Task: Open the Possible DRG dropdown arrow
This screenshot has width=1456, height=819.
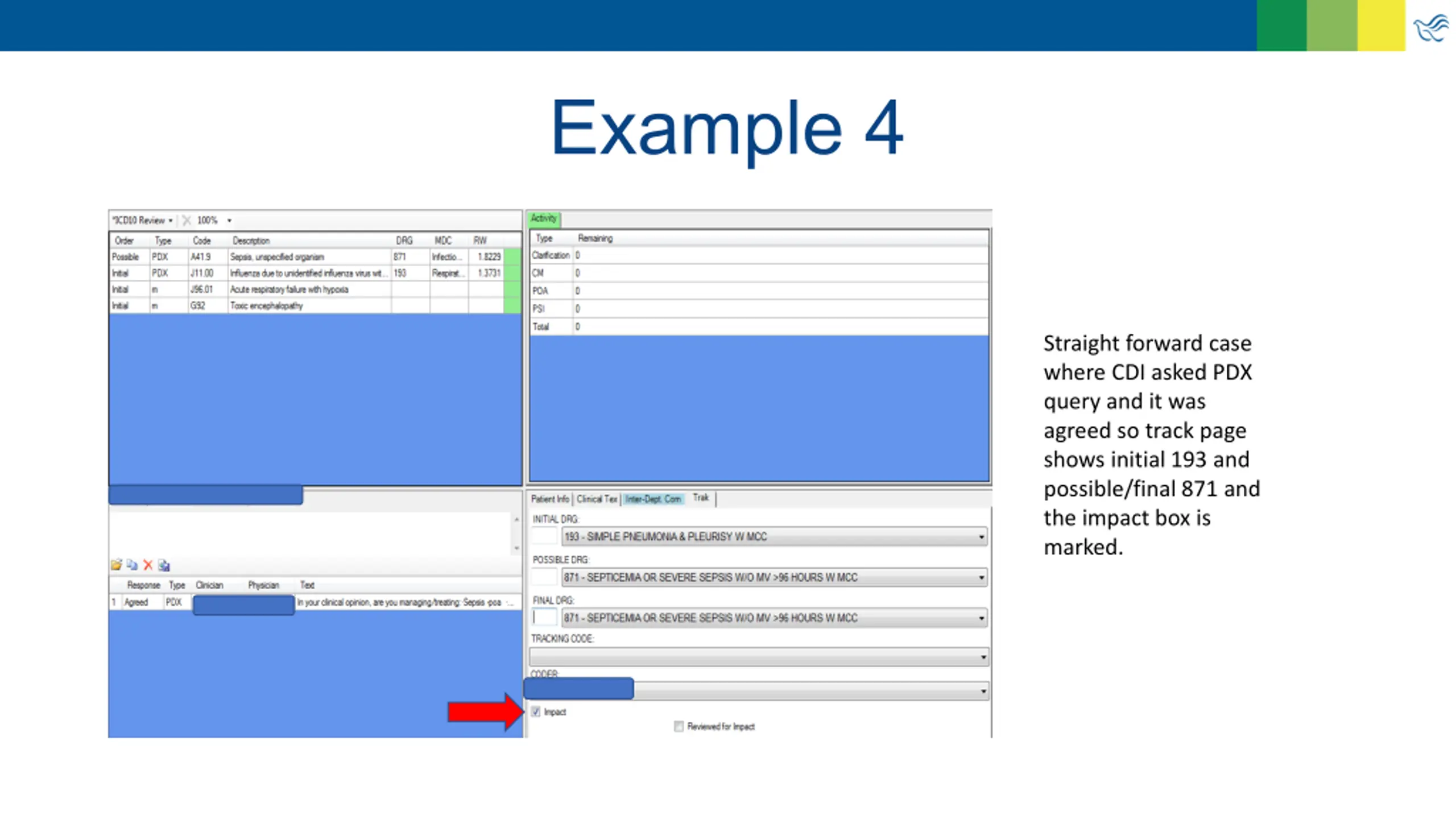Action: [x=981, y=577]
